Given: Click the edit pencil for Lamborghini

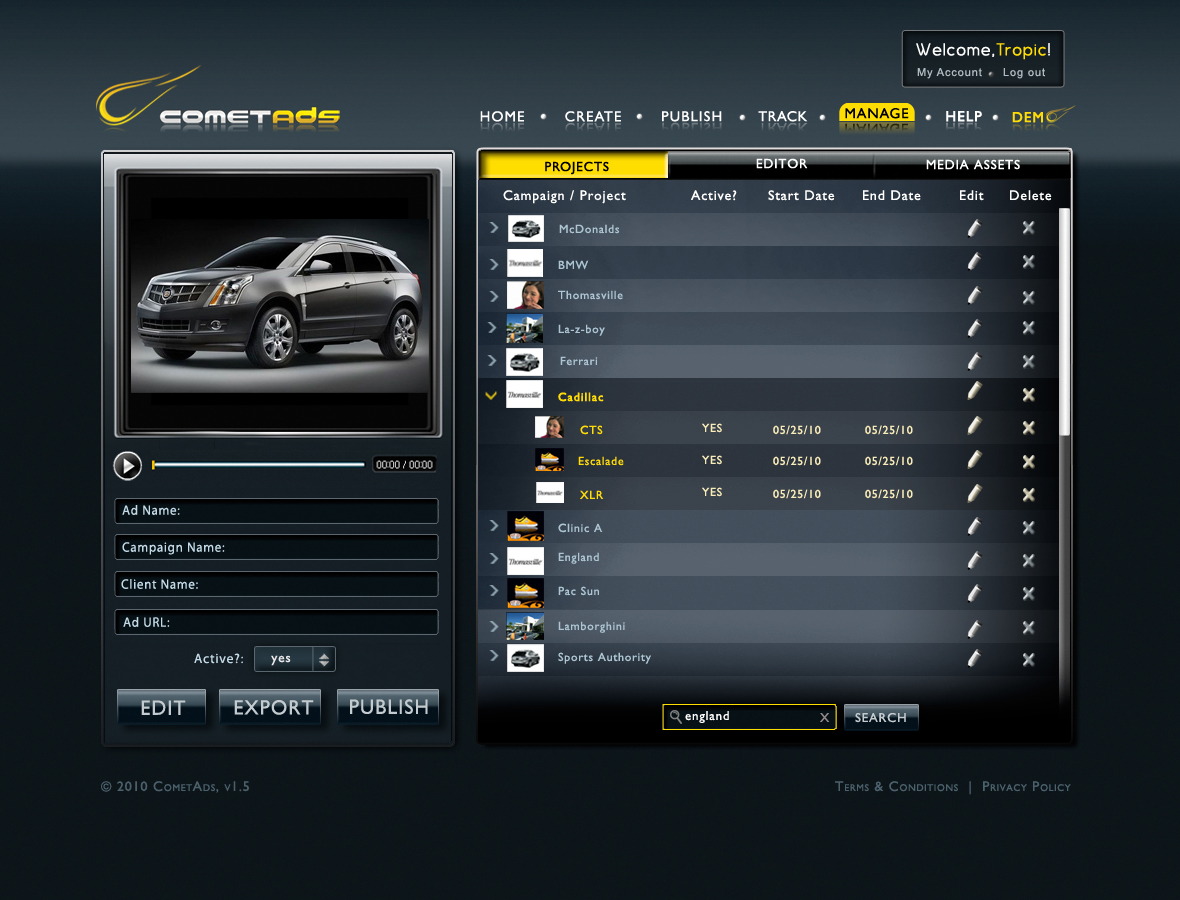Looking at the screenshot, I should coord(974,628).
